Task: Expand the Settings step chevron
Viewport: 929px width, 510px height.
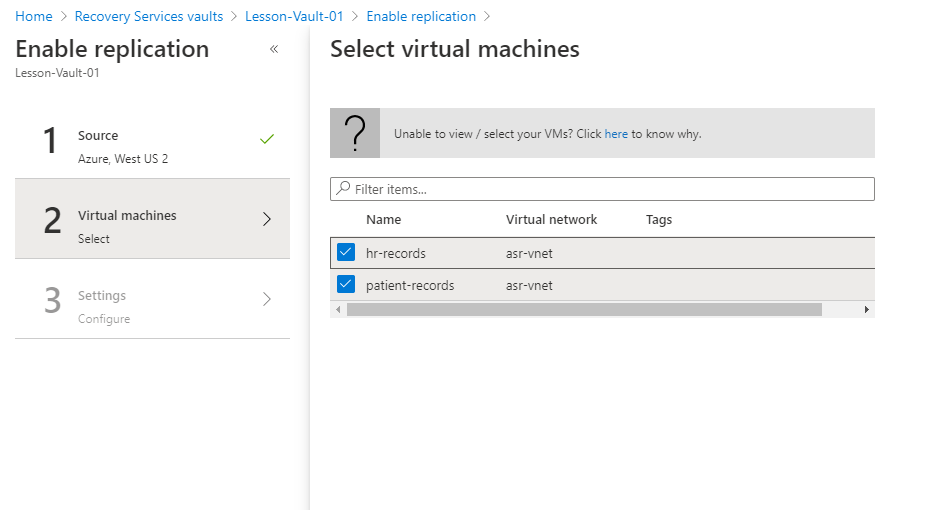Action: click(x=266, y=299)
